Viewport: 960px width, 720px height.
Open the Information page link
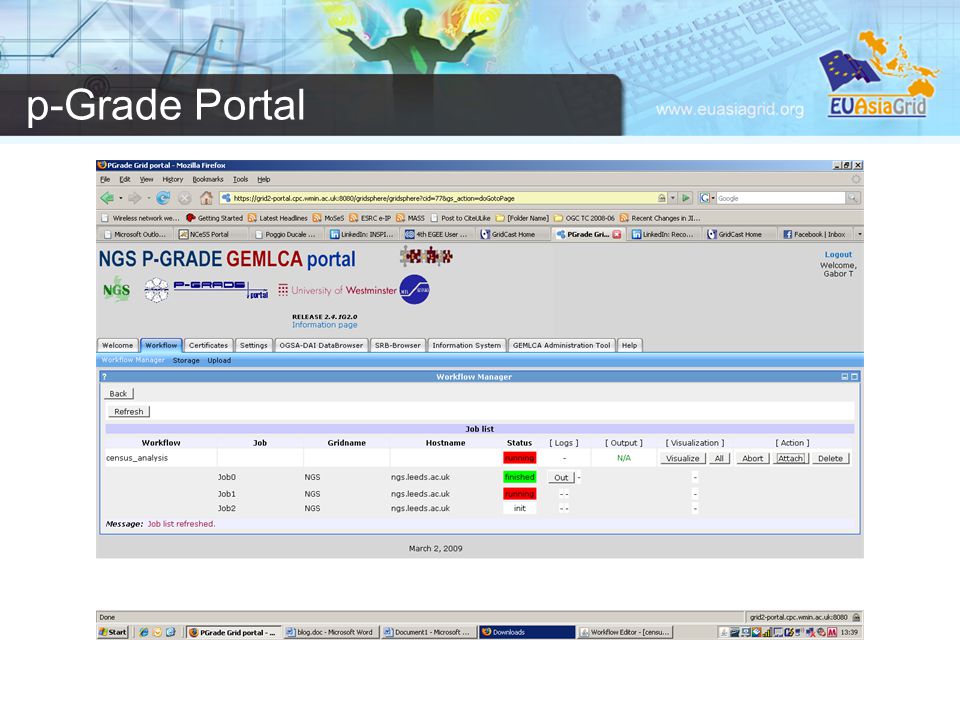tap(324, 325)
